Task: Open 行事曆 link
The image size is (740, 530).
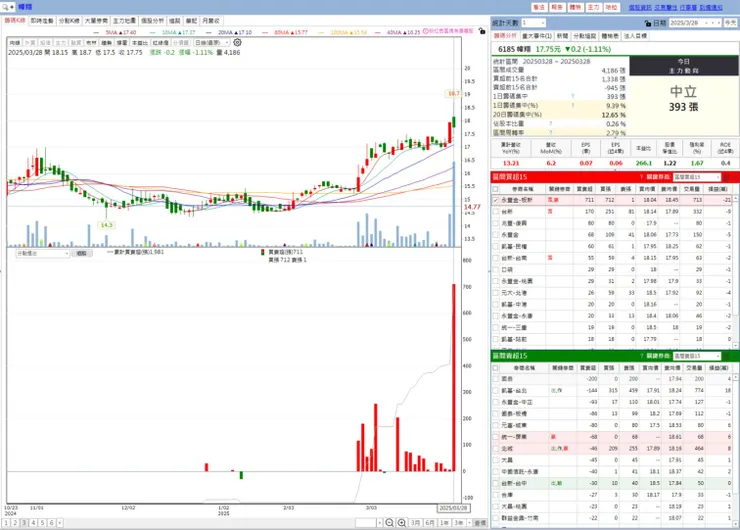Action: (x=688, y=8)
